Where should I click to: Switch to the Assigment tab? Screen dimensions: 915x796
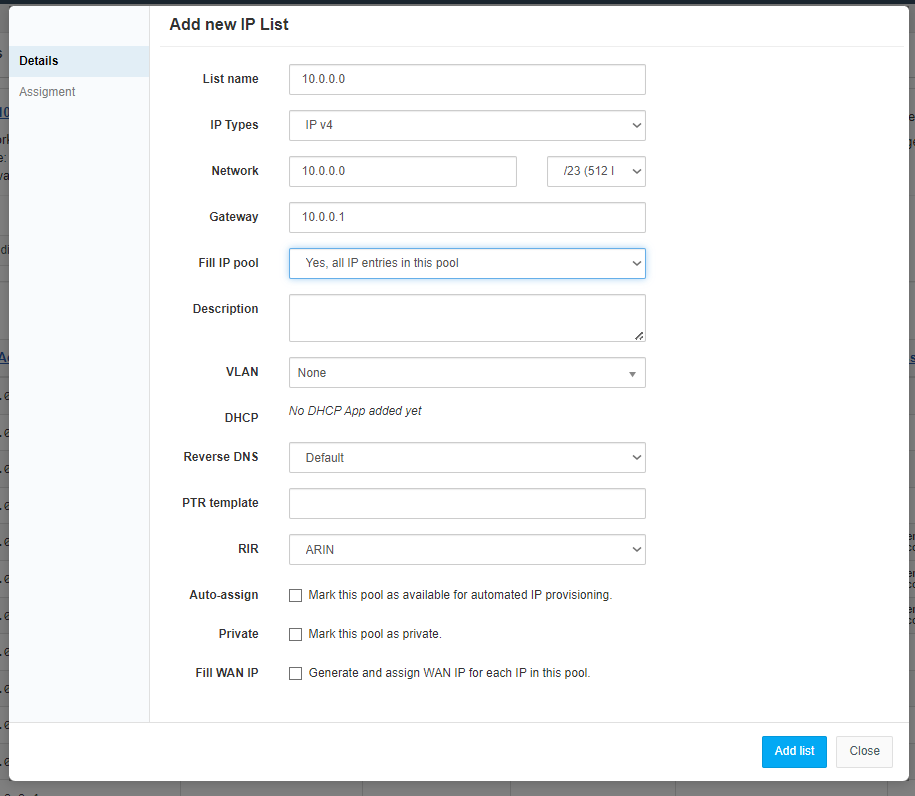click(47, 92)
